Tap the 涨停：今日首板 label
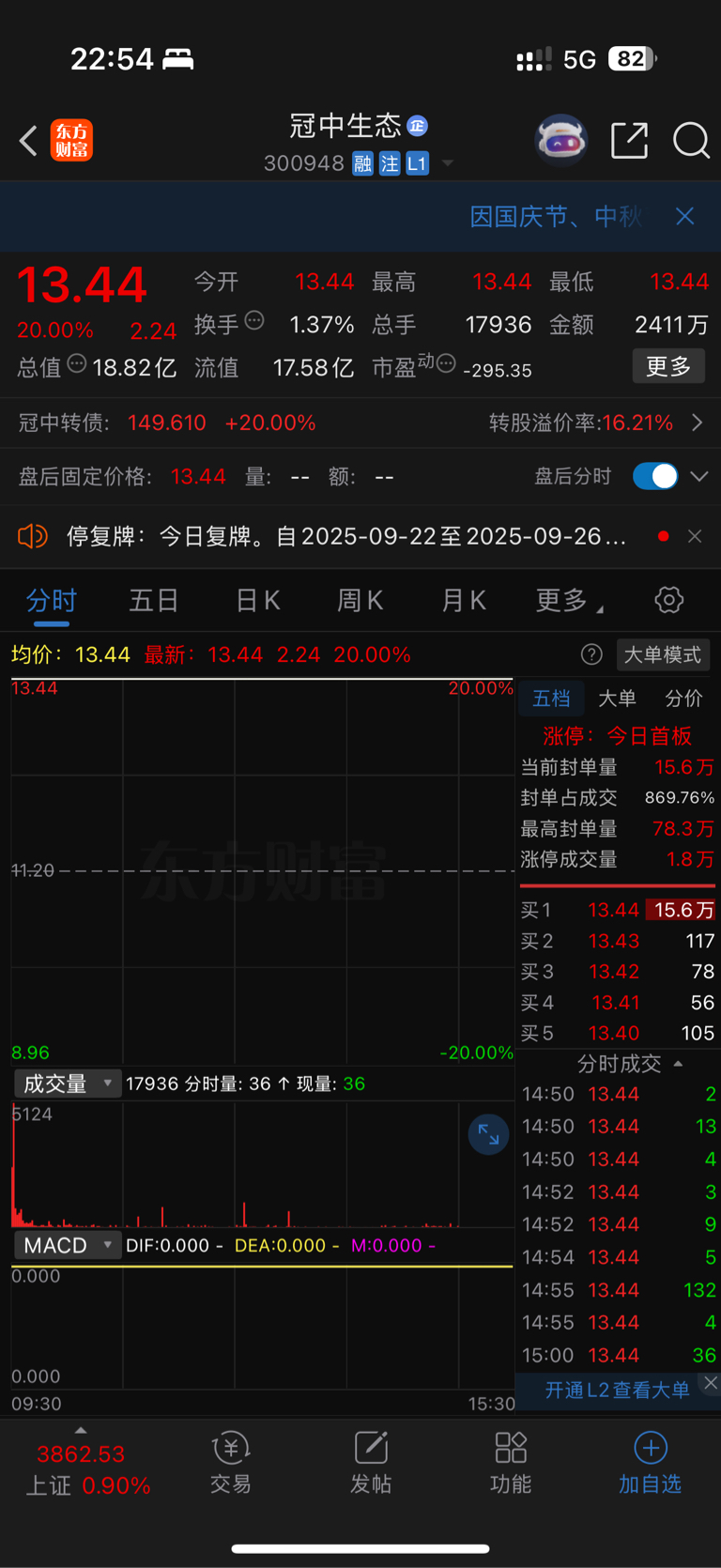This screenshot has height=1568, width=721. point(618,736)
